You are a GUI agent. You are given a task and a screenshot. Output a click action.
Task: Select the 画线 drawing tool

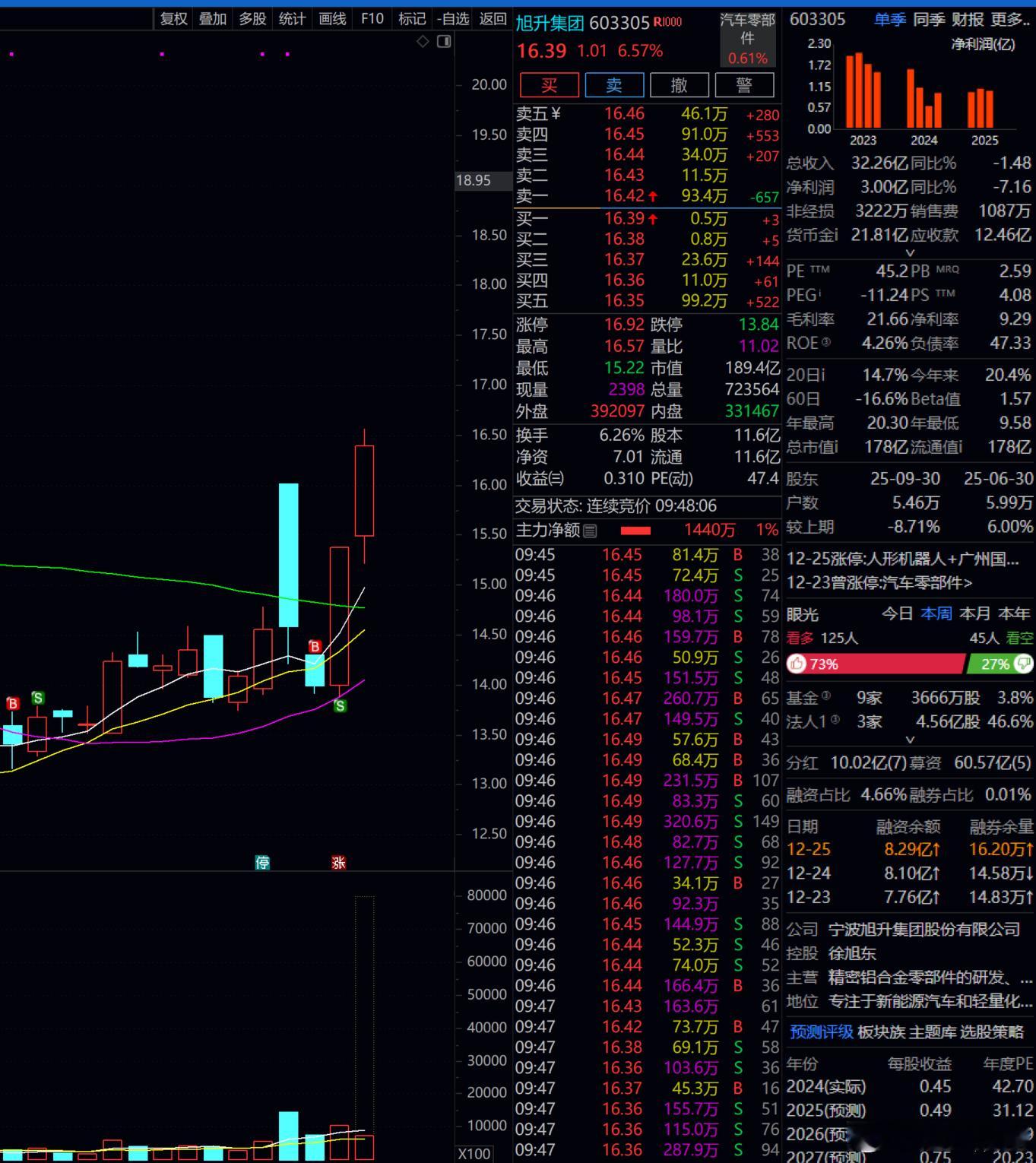[x=332, y=19]
